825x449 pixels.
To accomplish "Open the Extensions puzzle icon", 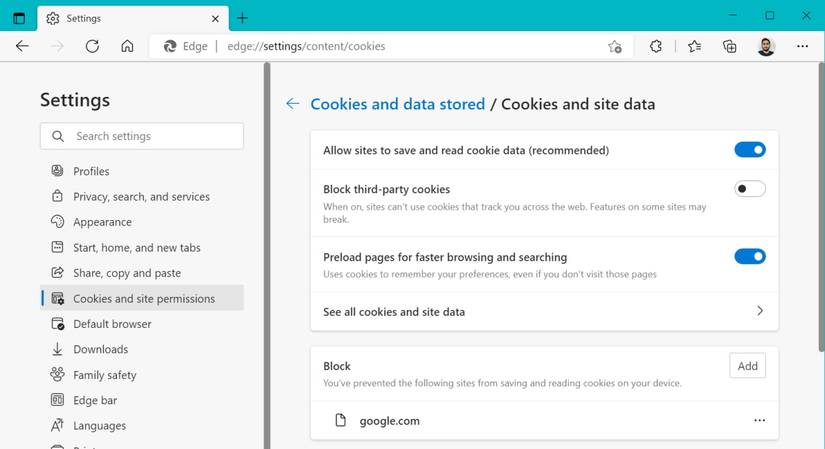I will 656,46.
